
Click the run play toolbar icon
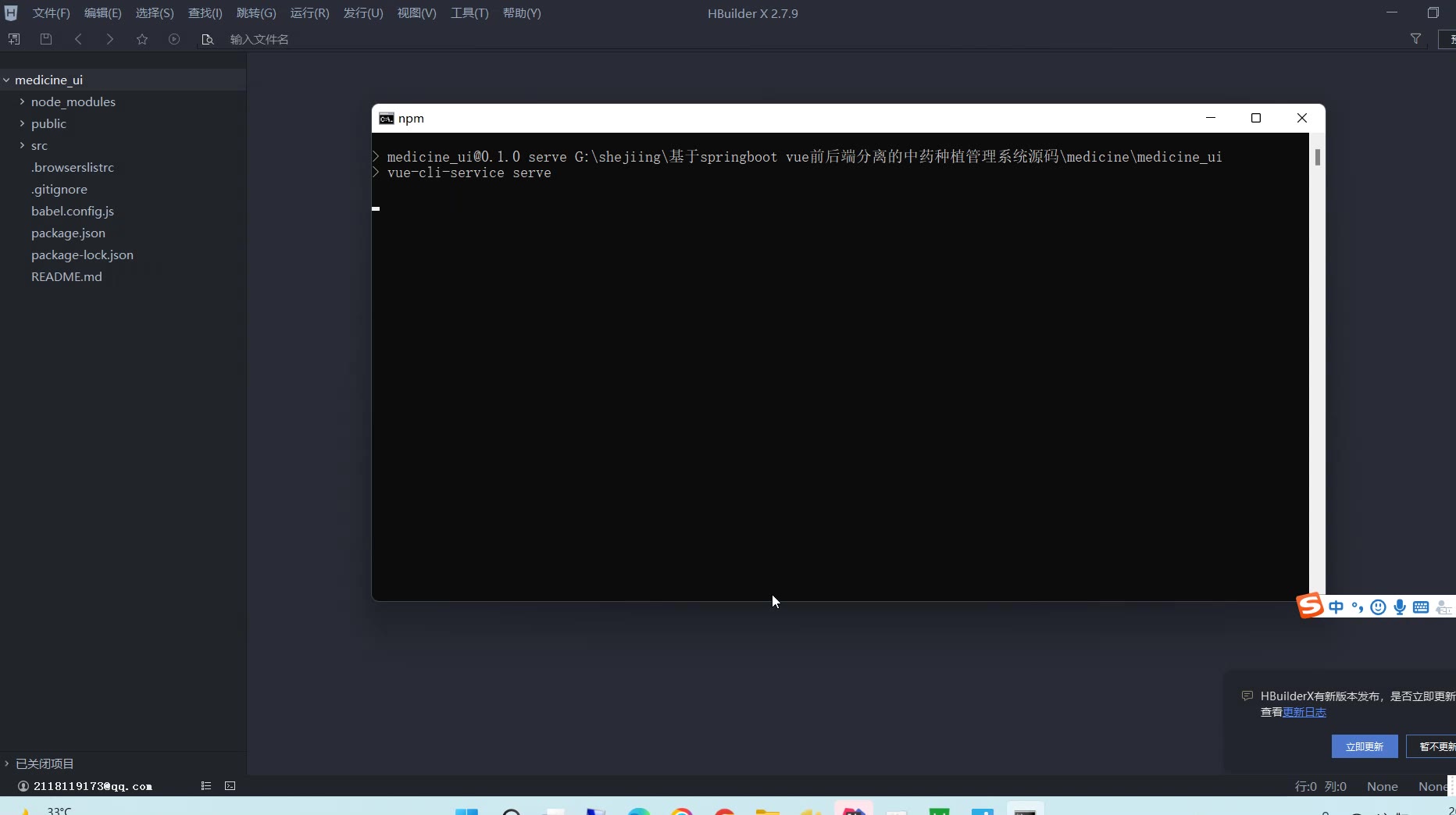pos(174,39)
